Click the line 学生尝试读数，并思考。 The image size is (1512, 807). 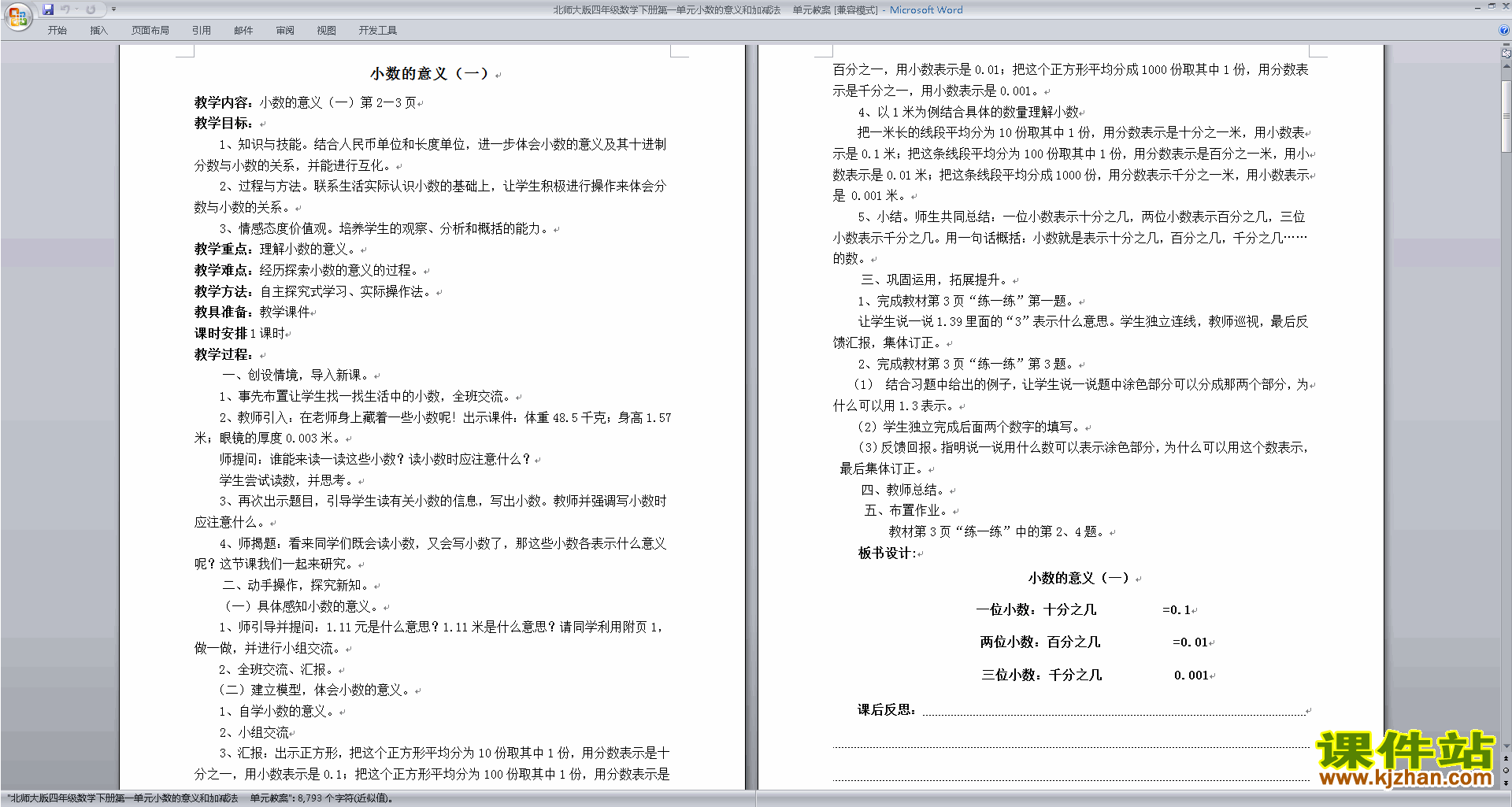point(288,481)
